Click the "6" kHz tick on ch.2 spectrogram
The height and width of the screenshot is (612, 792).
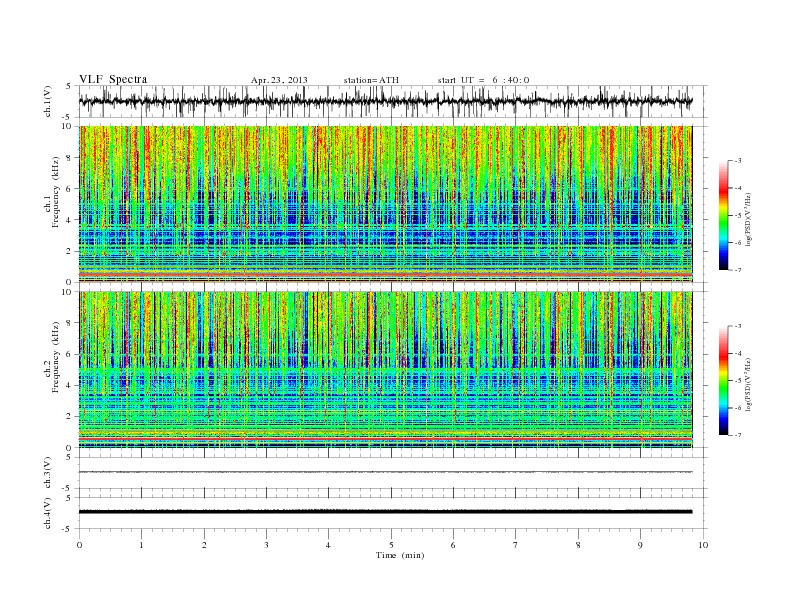[x=69, y=354]
